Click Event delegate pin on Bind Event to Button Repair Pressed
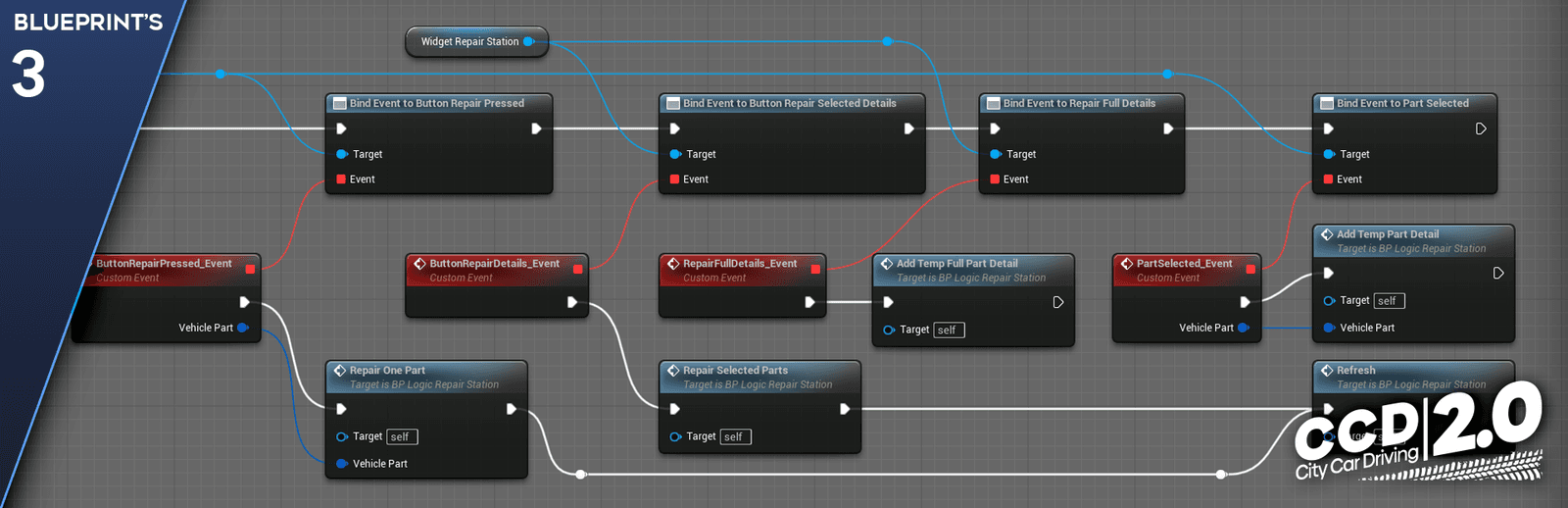Image resolution: width=1568 pixels, height=508 pixels. coord(341,179)
